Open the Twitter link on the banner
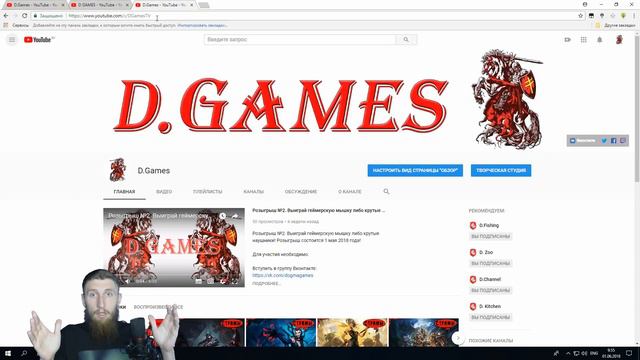The width and height of the screenshot is (640, 360). click(x=604, y=141)
